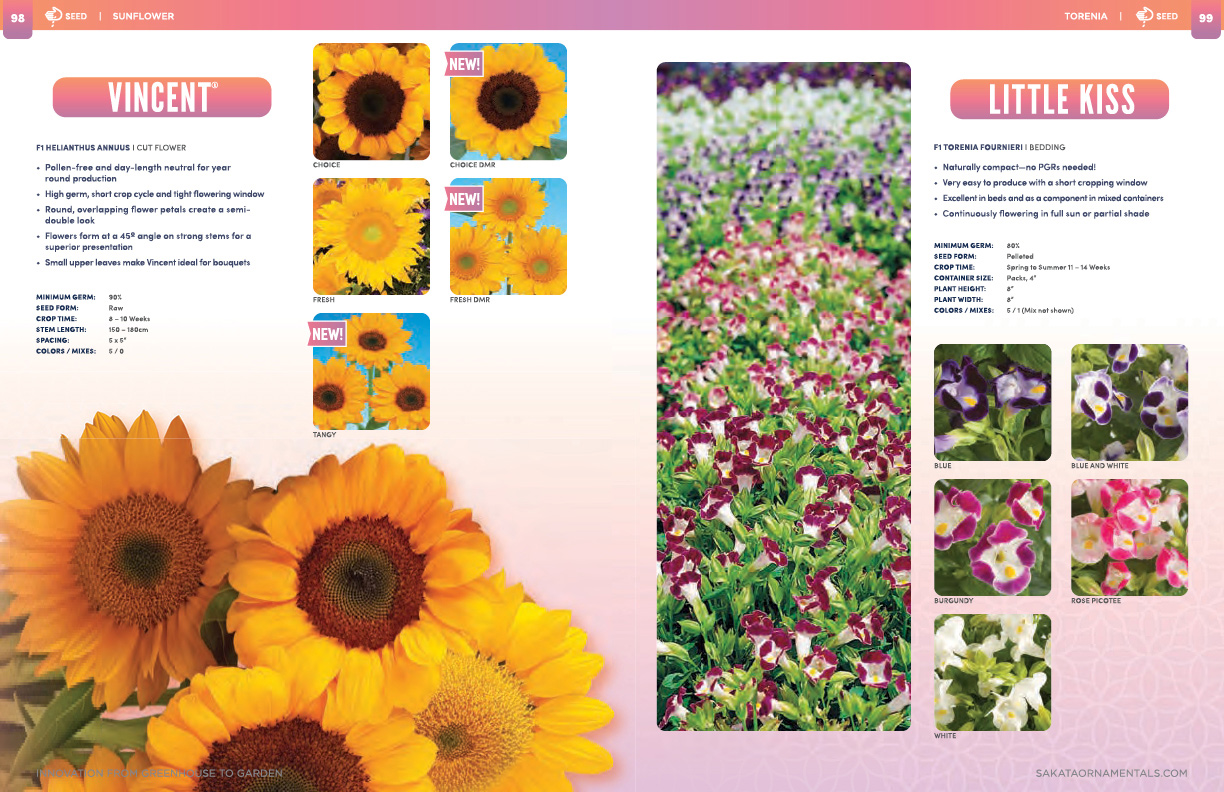The height and width of the screenshot is (792, 1224).
Task: Open the Choice sunflower thumbnail
Action: (371, 101)
